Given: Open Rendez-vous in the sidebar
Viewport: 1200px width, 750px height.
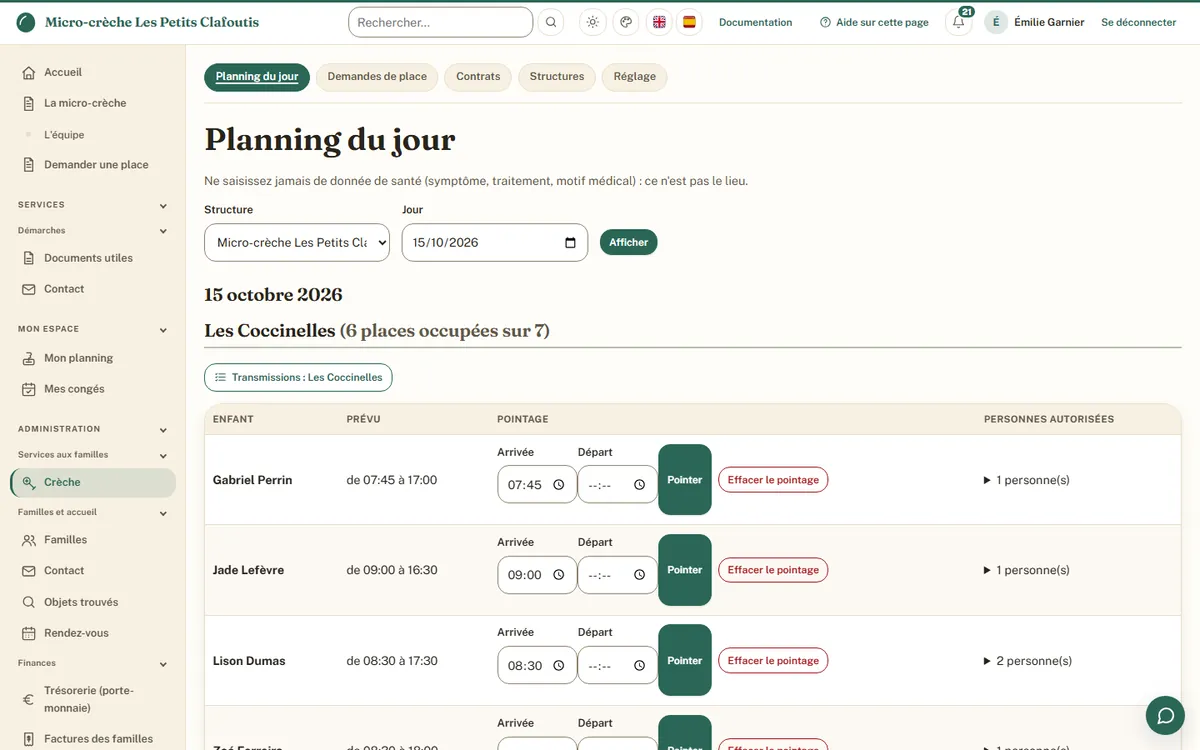Looking at the screenshot, I should 93,633.
